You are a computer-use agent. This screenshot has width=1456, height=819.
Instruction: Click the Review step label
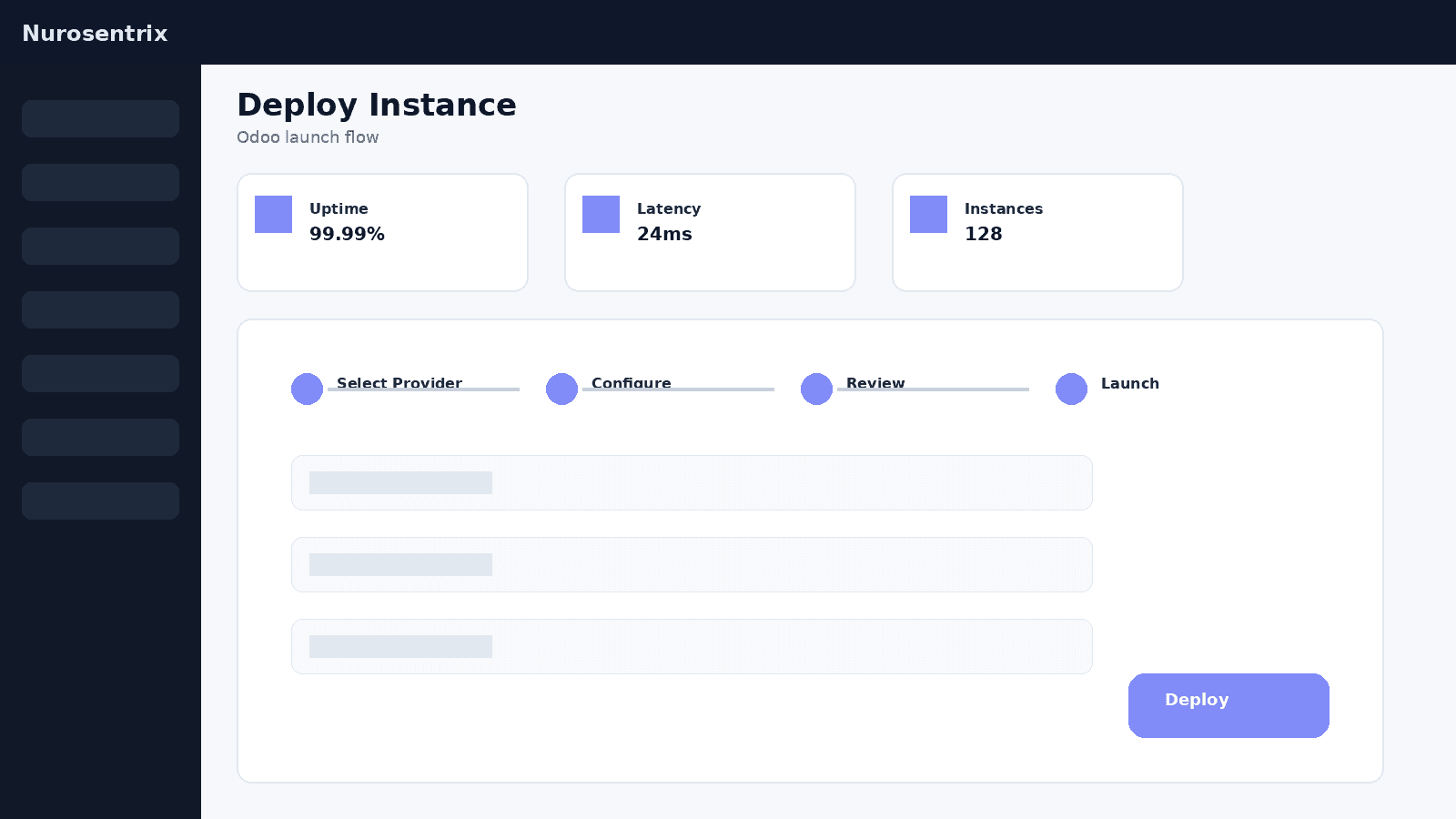coord(875,383)
